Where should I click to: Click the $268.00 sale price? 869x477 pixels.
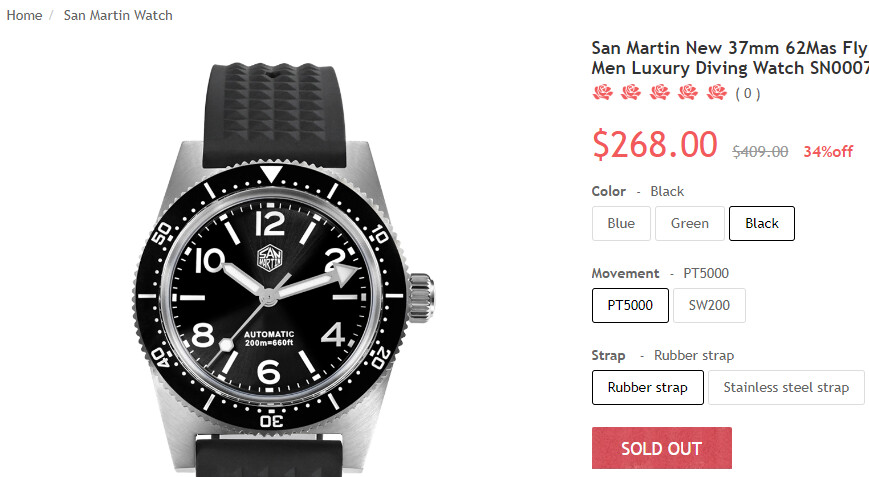pyautogui.click(x=654, y=145)
